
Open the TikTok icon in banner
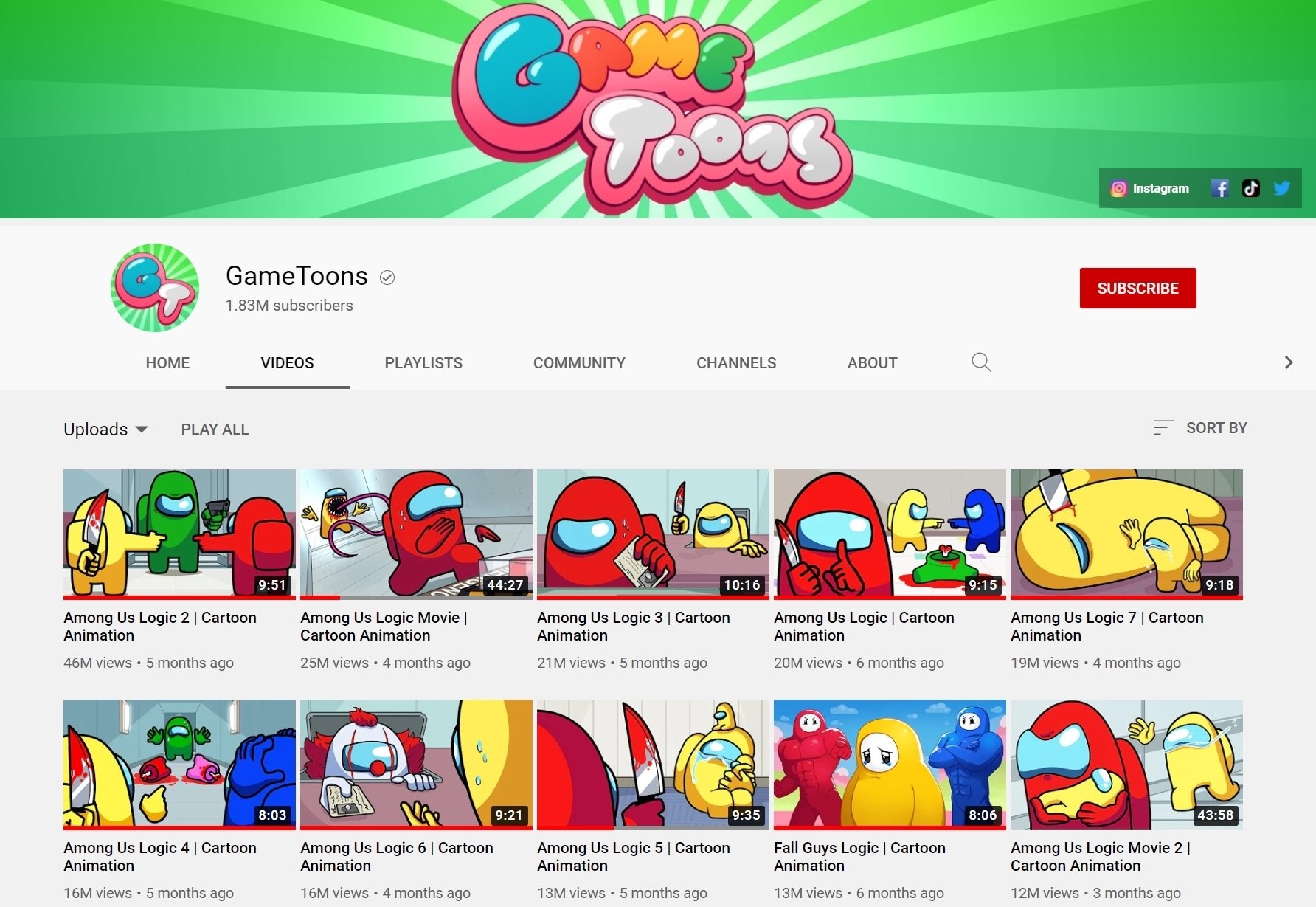tap(1251, 188)
